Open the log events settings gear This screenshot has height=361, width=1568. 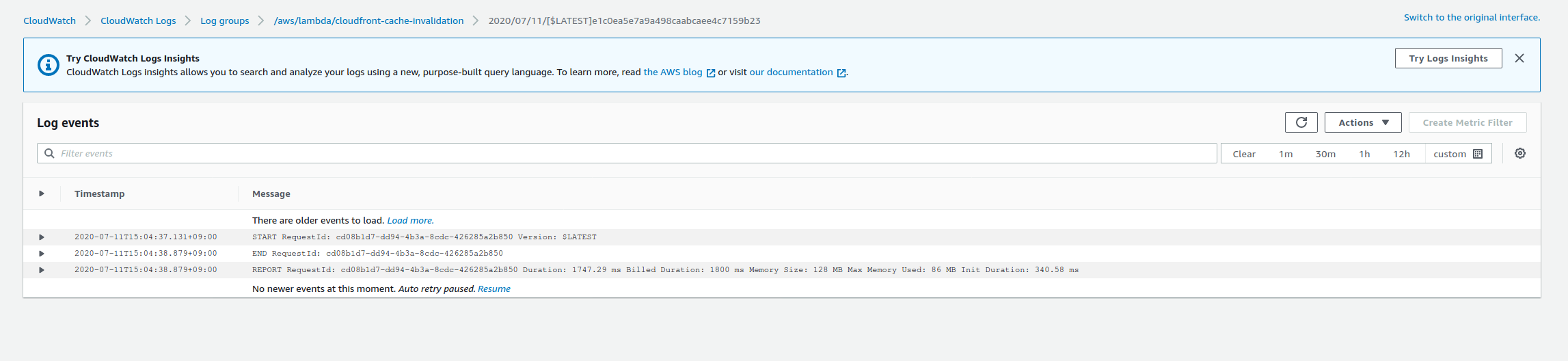tap(1519, 153)
